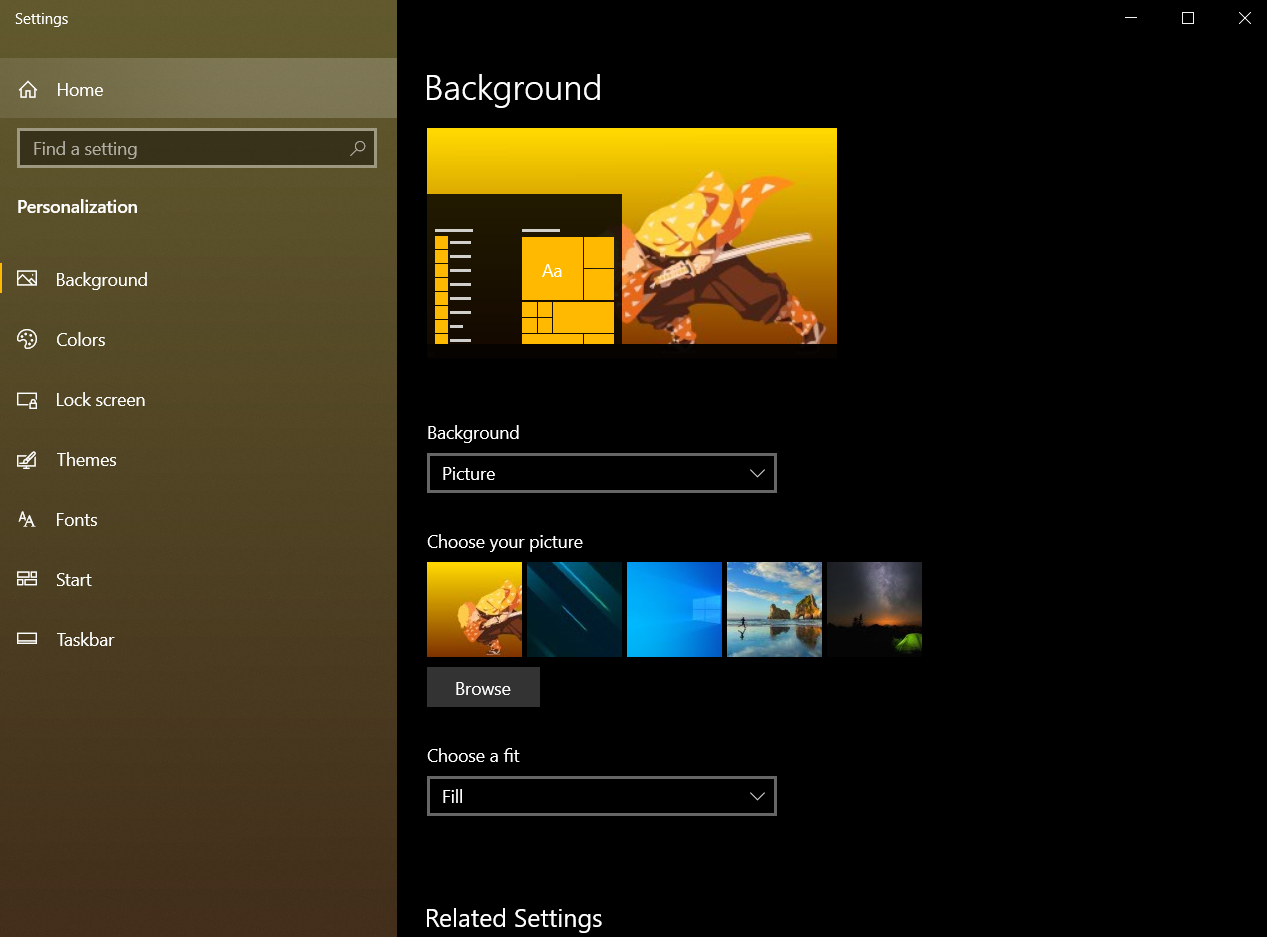Select the blue Windows logo wallpaper thumbnail
Screen dimensions: 1267x937
[x=674, y=609]
